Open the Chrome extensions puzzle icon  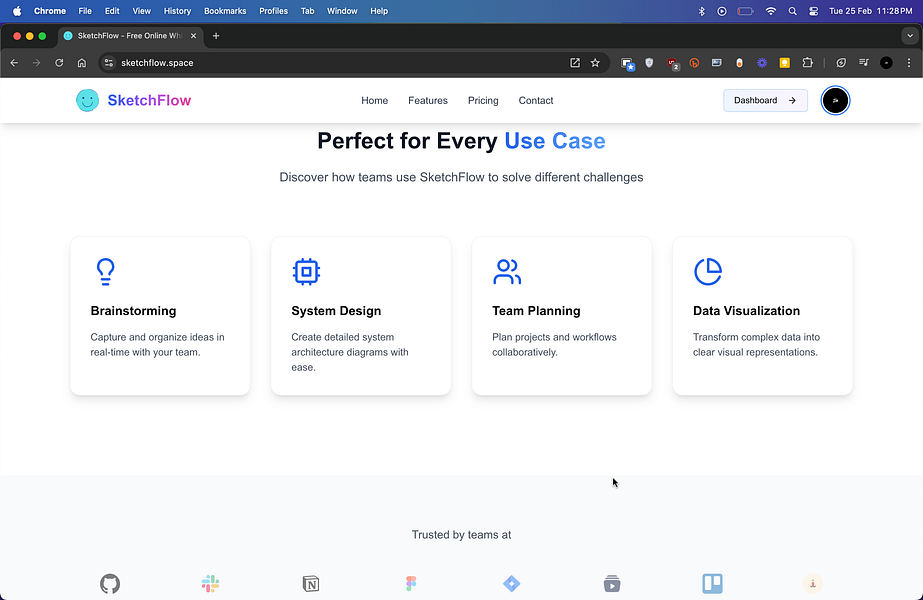[808, 63]
